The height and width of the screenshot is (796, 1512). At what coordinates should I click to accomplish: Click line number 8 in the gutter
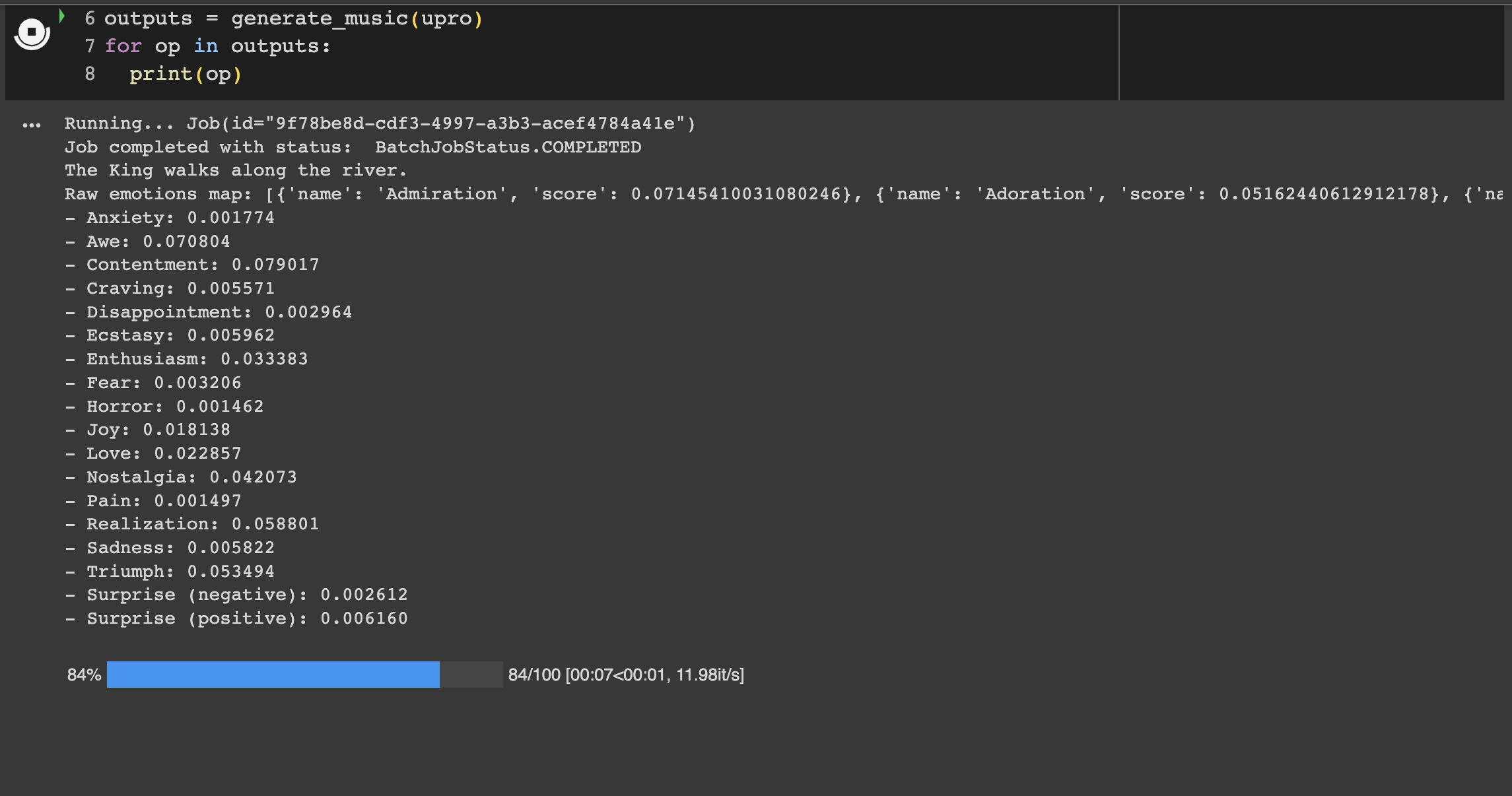(90, 74)
